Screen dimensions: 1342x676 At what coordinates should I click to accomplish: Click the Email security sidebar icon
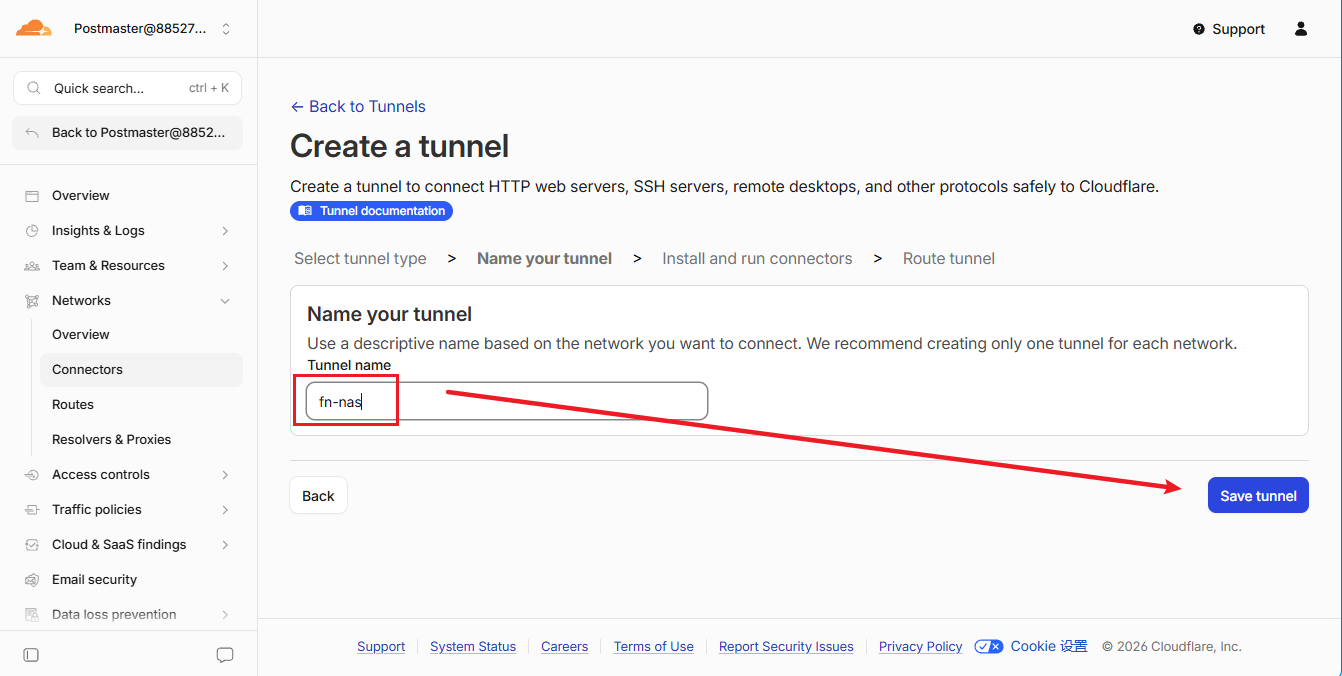32,579
